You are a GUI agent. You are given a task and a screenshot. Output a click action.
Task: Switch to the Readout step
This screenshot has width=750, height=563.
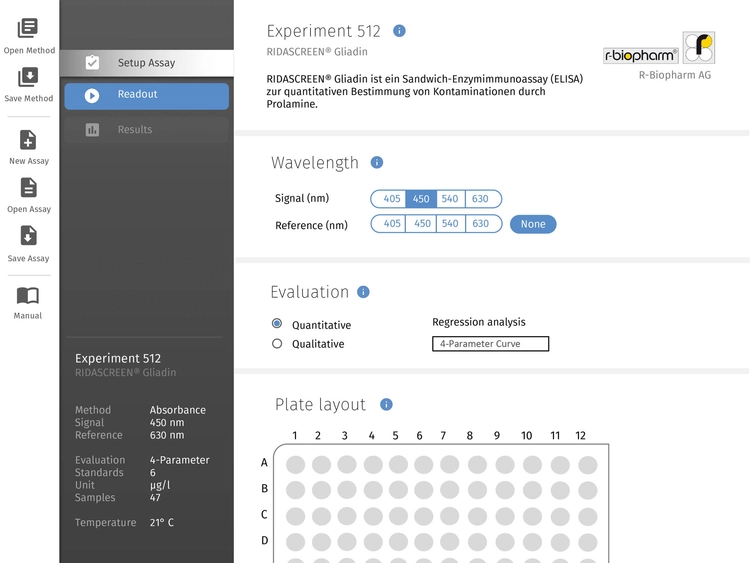pyautogui.click(x=147, y=96)
